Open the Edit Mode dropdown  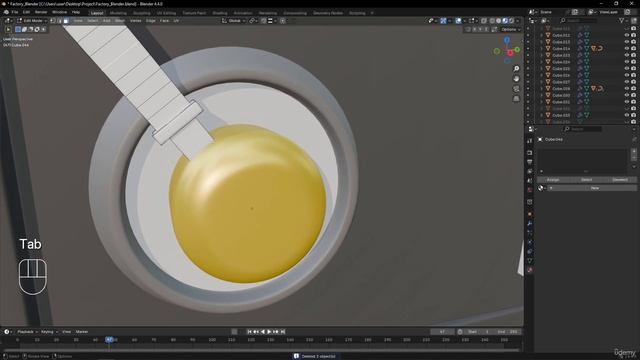(x=31, y=20)
